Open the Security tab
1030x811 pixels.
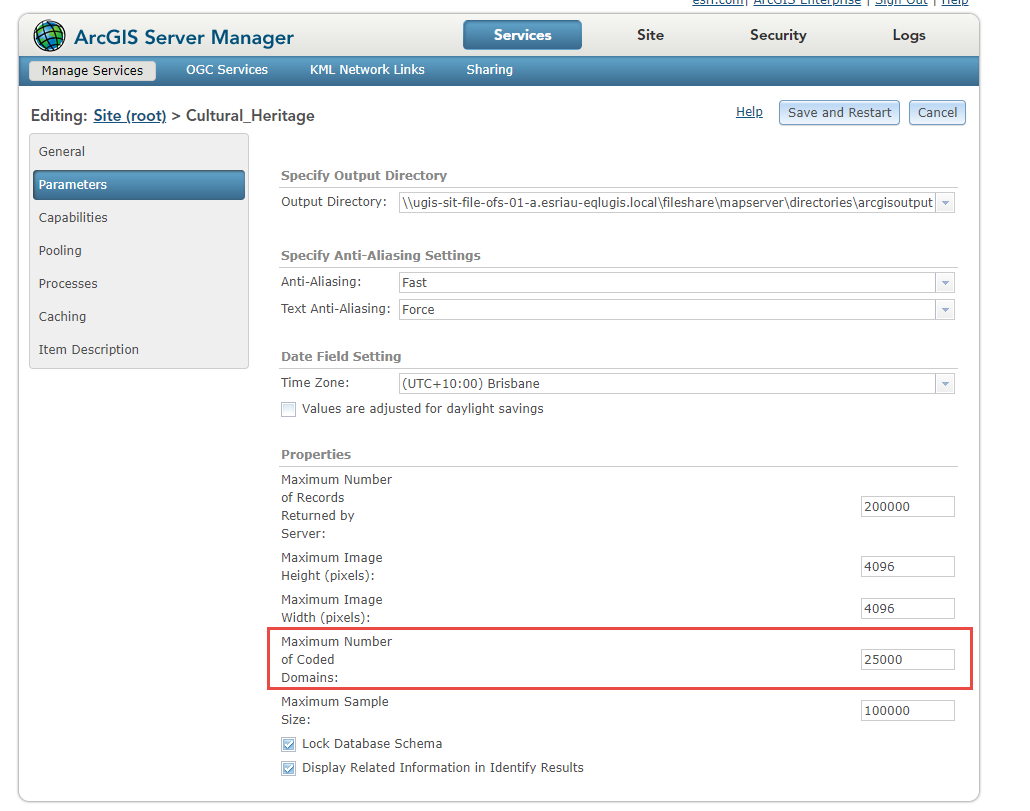778,35
